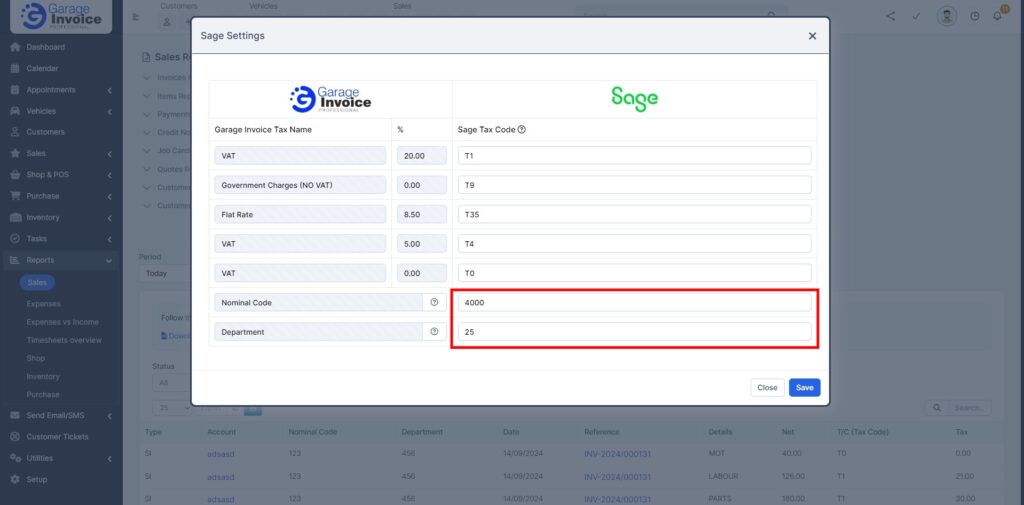
Task: Expand the Inventory submenu chevron
Action: [x=110, y=218]
